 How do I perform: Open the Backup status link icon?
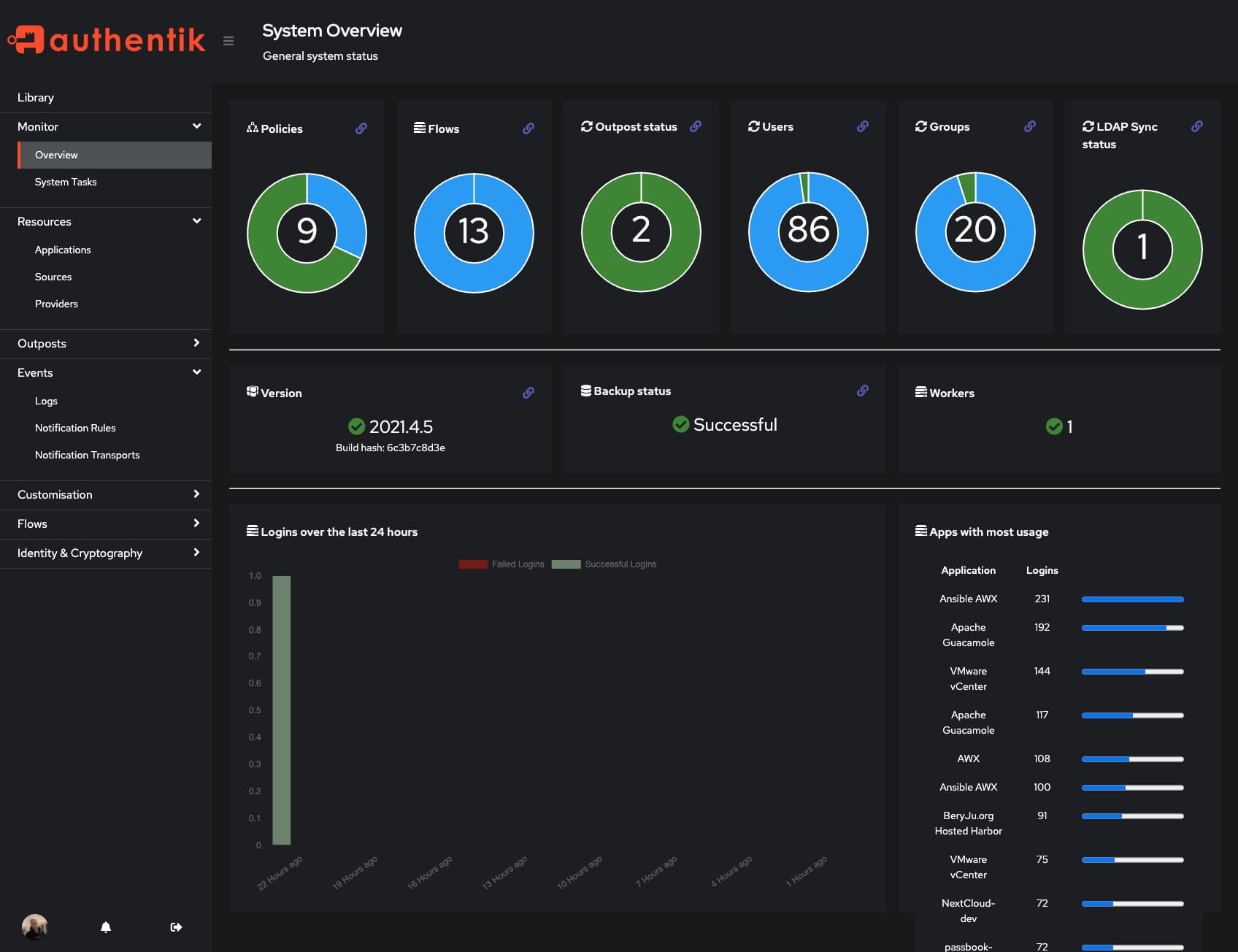(863, 391)
